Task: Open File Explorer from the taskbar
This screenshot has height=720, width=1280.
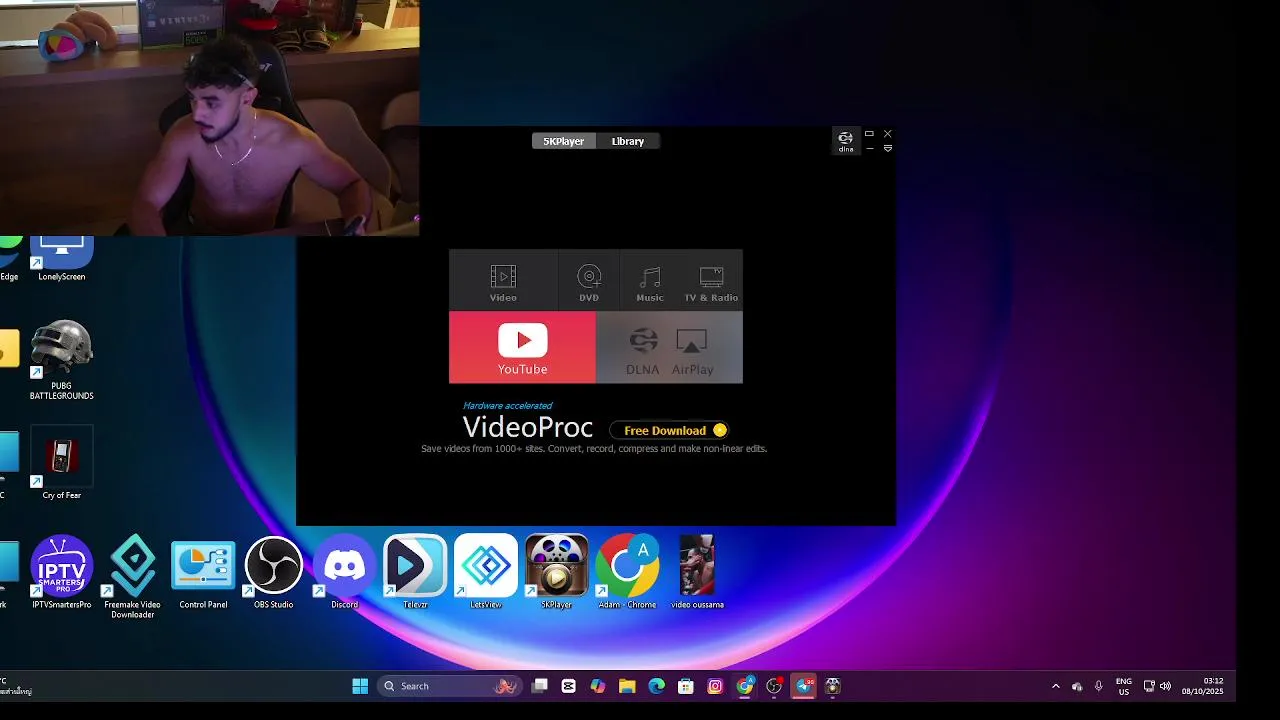Action: pos(627,686)
